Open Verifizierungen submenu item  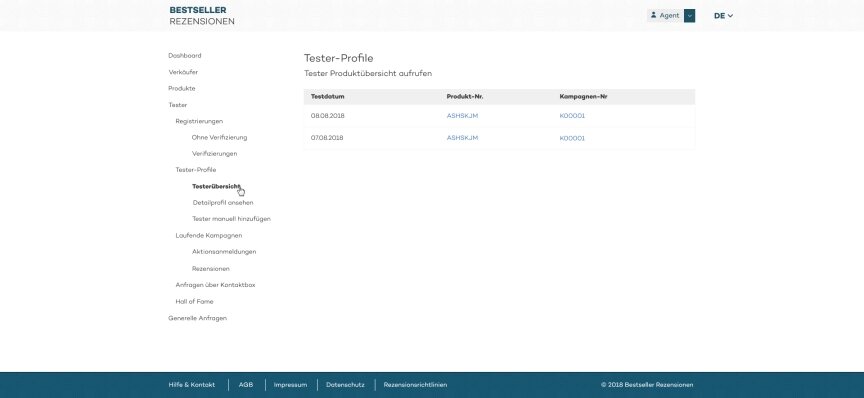[x=214, y=154]
